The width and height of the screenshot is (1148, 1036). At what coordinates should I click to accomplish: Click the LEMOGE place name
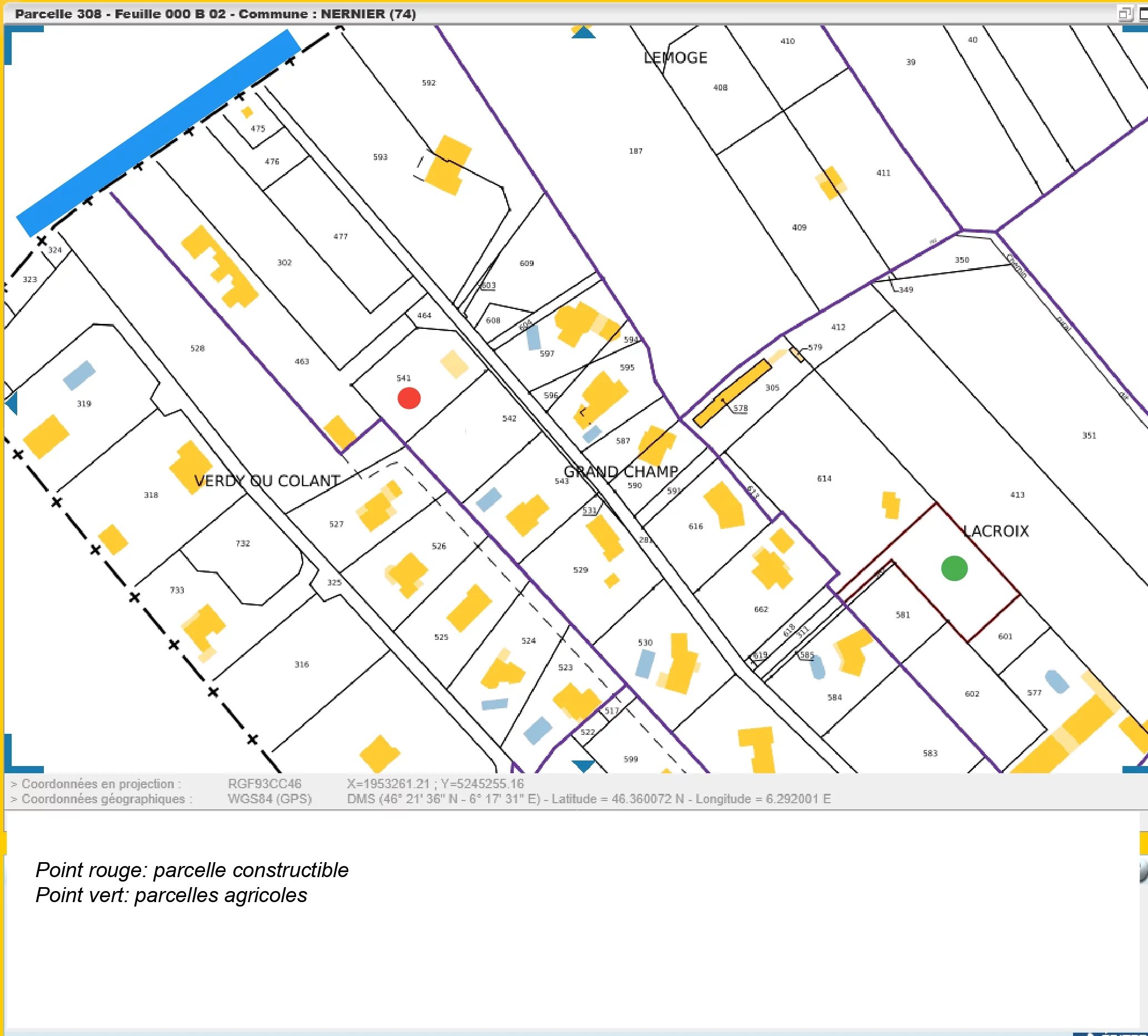[675, 57]
